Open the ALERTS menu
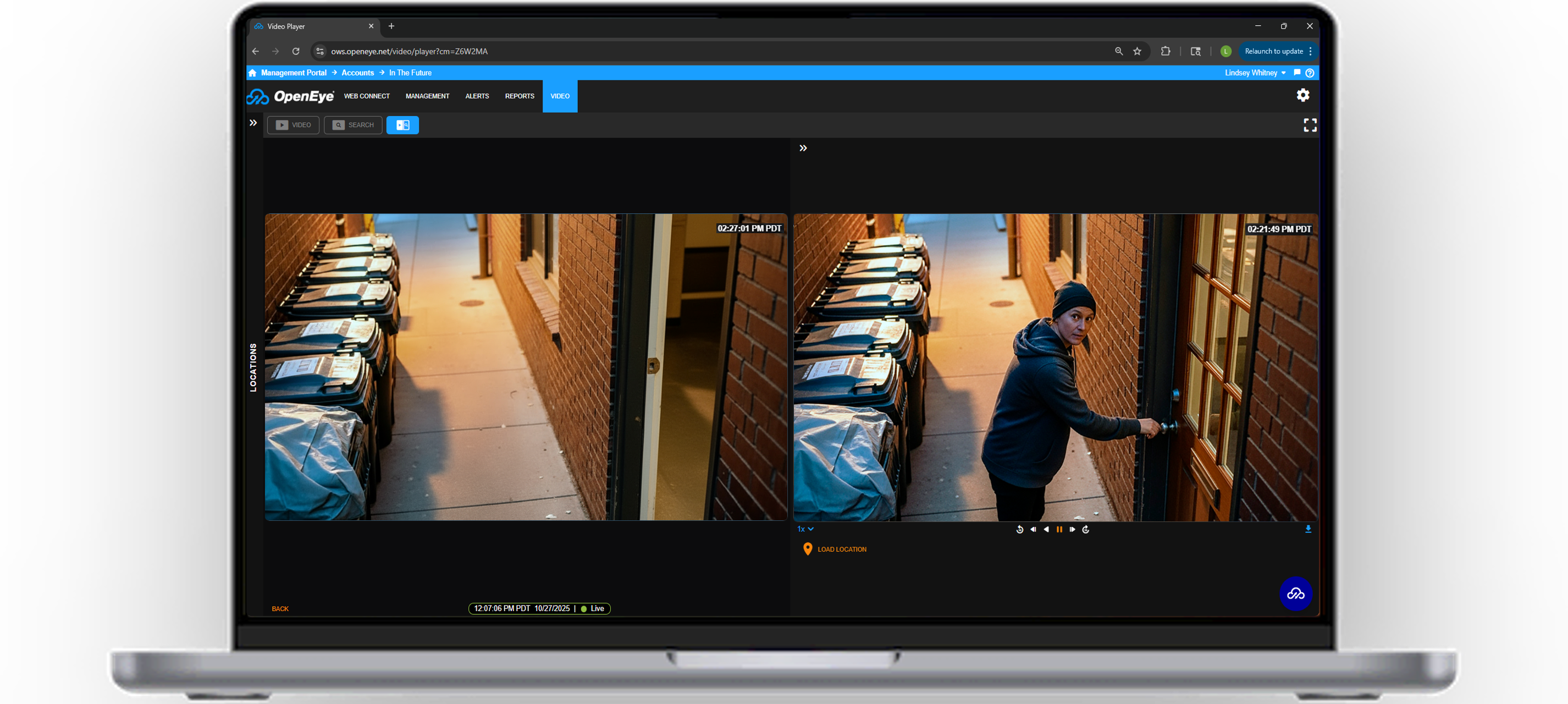 coord(477,96)
